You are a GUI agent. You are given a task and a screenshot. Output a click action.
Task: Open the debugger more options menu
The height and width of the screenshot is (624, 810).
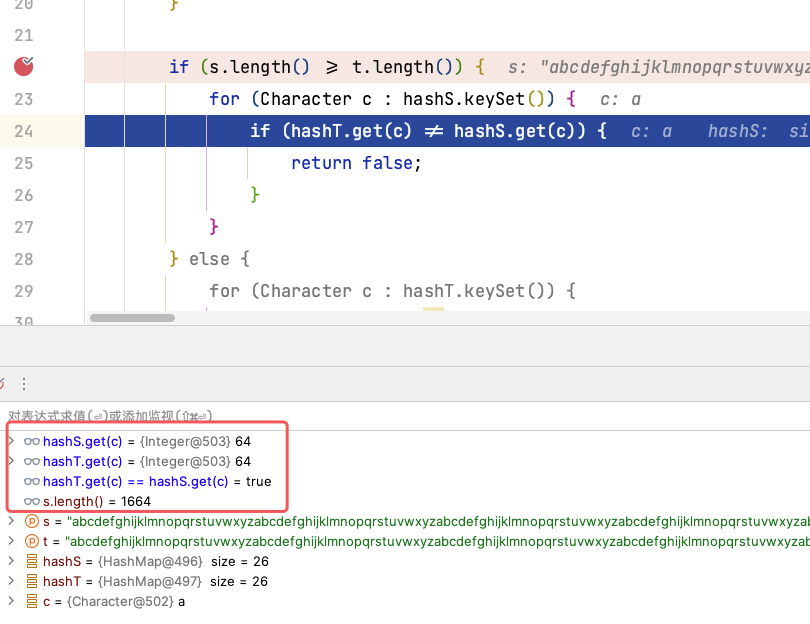coord(24,384)
